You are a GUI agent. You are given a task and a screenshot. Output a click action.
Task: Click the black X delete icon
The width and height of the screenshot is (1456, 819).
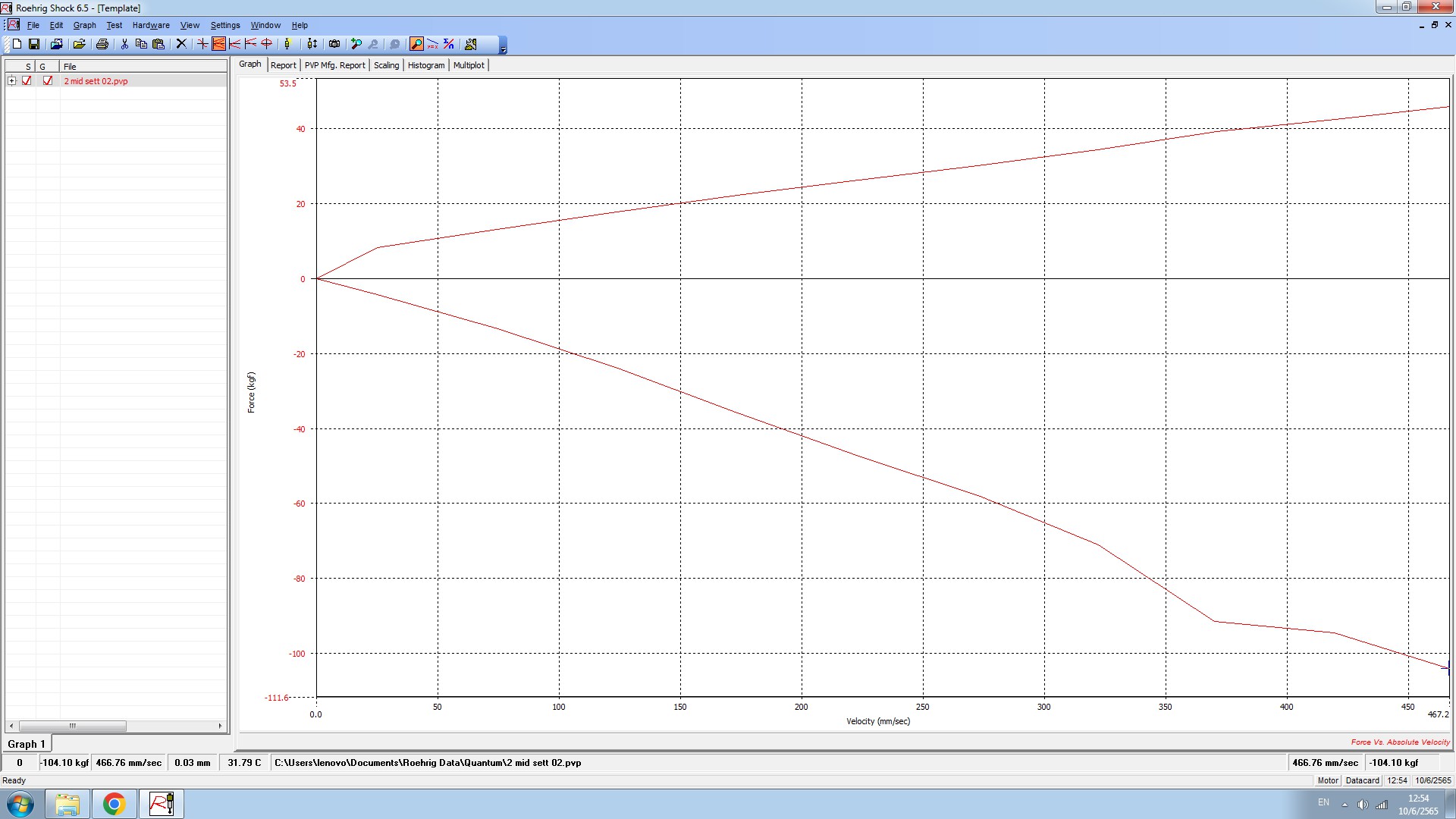(x=181, y=44)
